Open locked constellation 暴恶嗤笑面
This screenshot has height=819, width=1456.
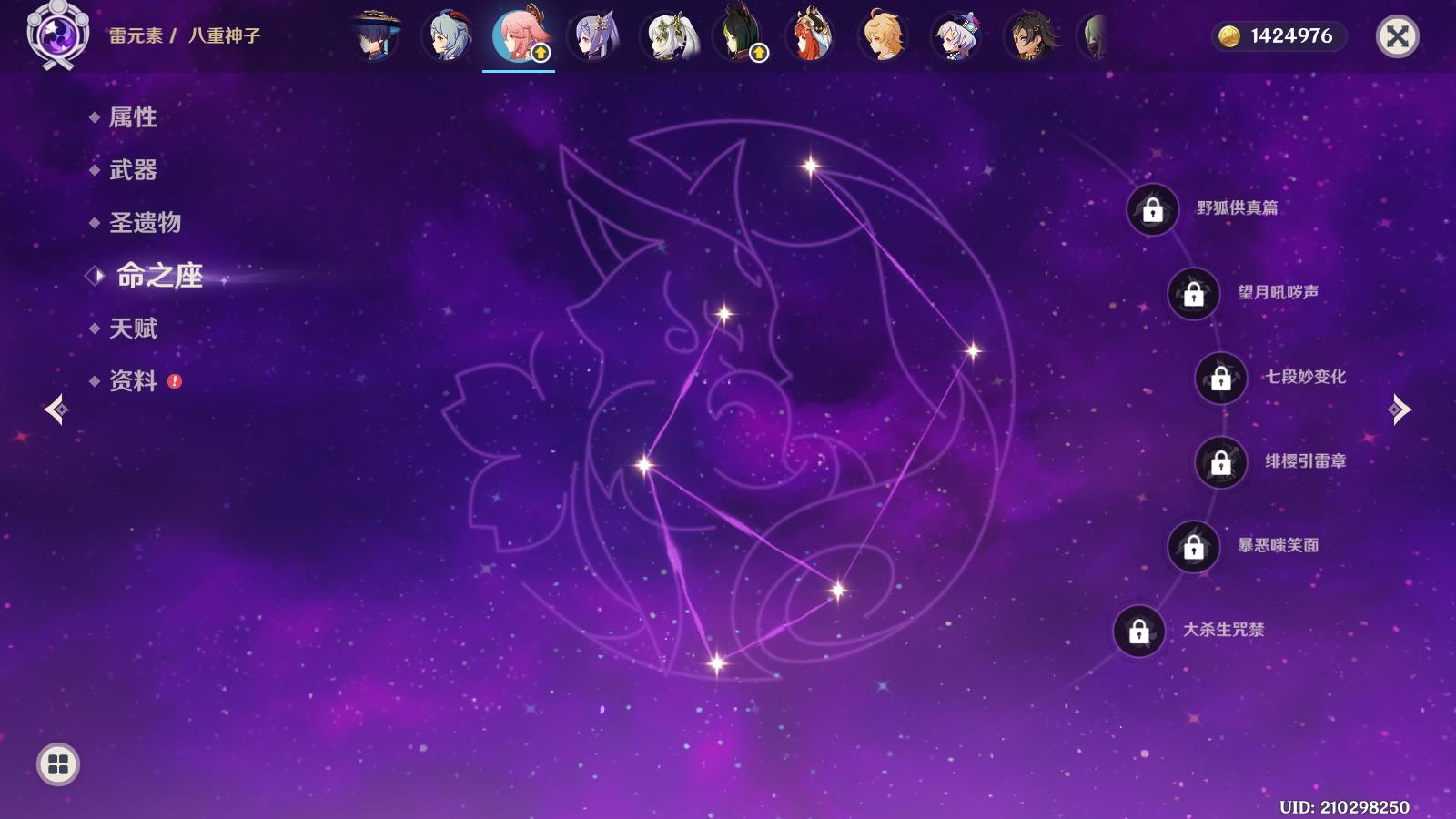pos(1194,547)
